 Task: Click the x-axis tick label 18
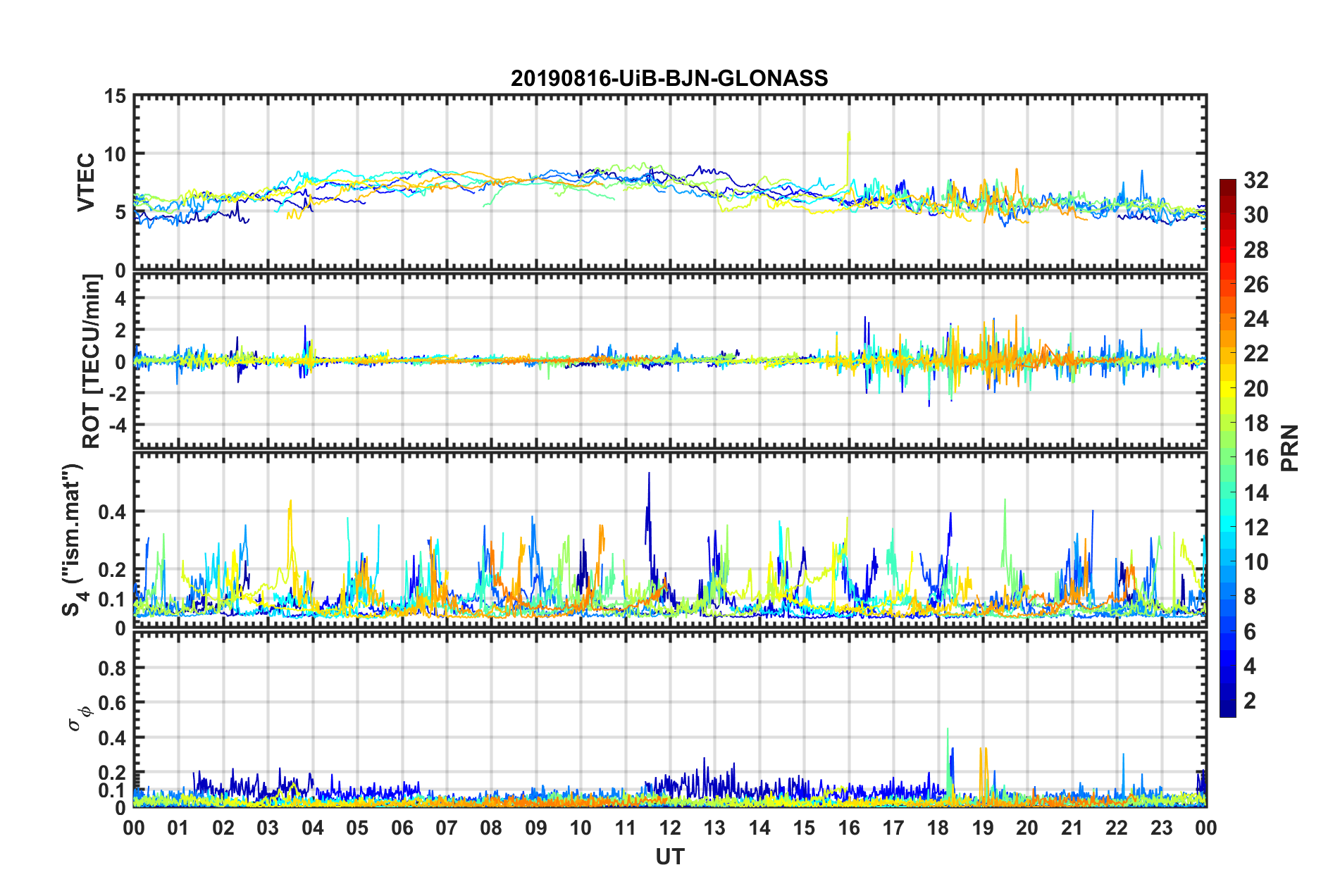pyautogui.click(x=938, y=828)
